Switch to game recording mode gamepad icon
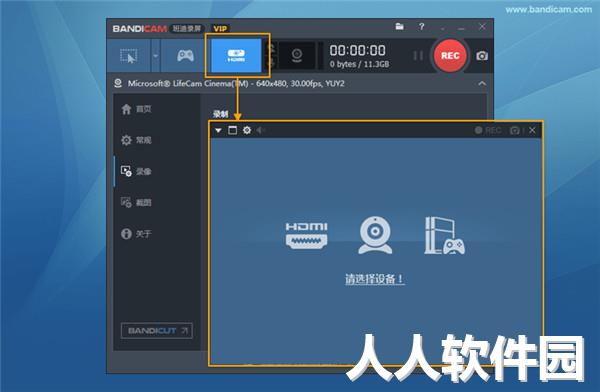 coord(185,56)
